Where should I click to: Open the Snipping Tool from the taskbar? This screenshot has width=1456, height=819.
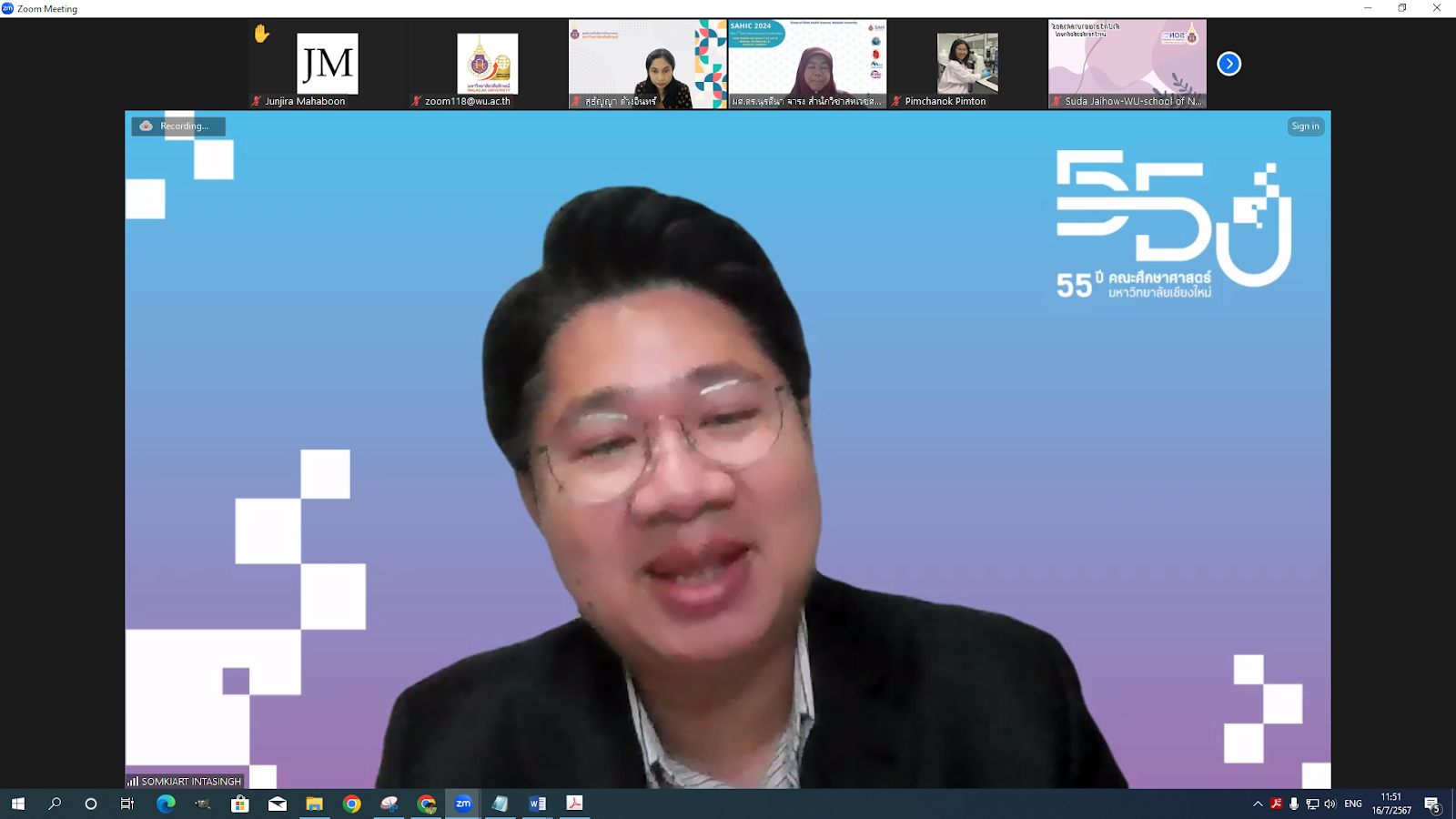pos(389,804)
